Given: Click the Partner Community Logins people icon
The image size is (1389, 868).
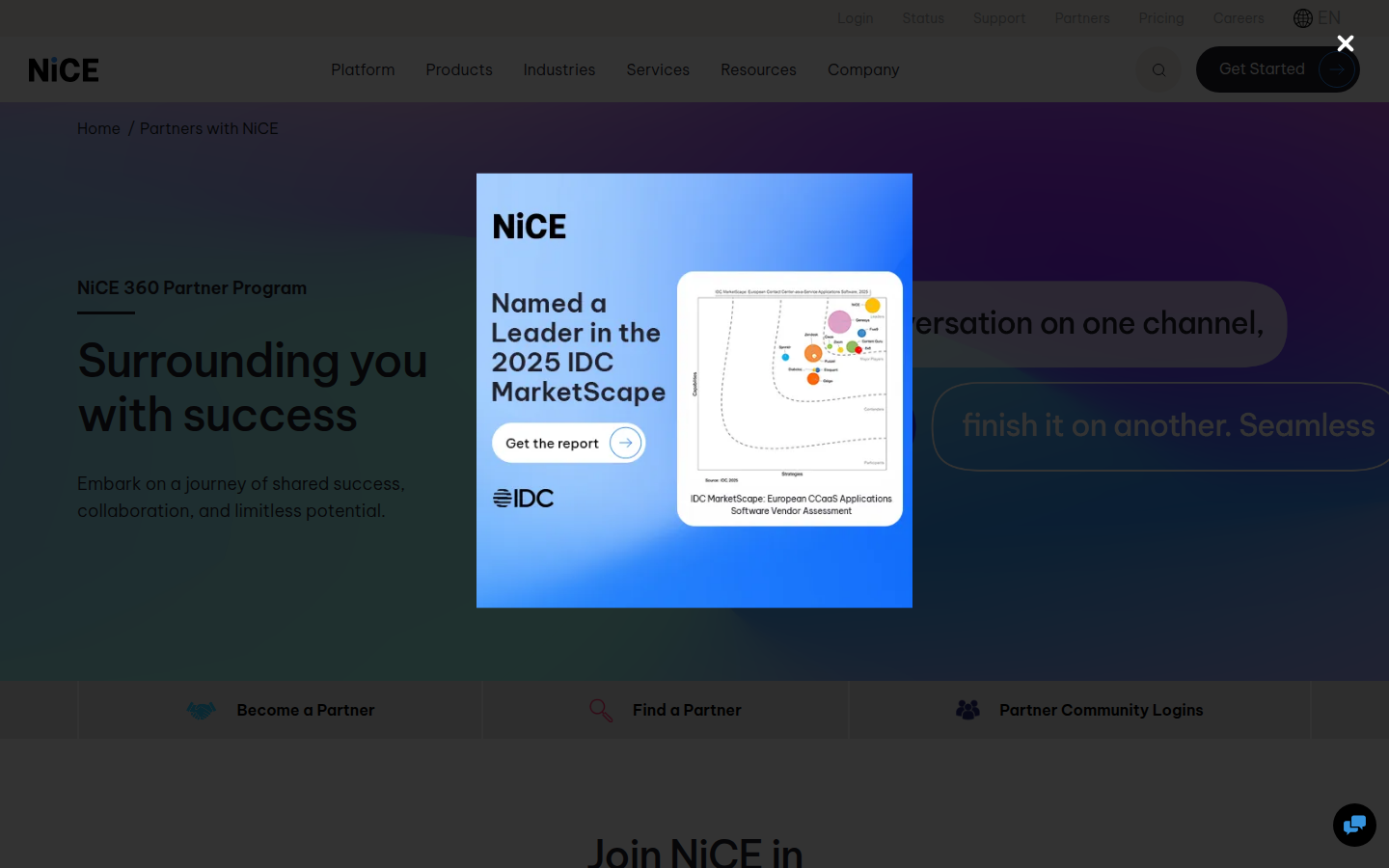Looking at the screenshot, I should (967, 711).
